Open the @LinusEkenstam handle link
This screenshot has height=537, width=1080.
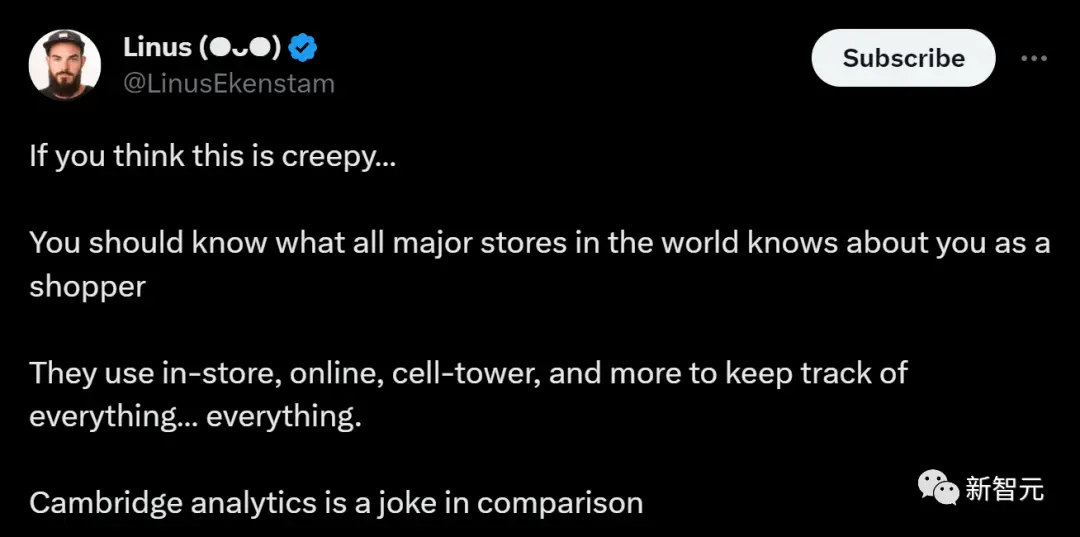coord(228,84)
